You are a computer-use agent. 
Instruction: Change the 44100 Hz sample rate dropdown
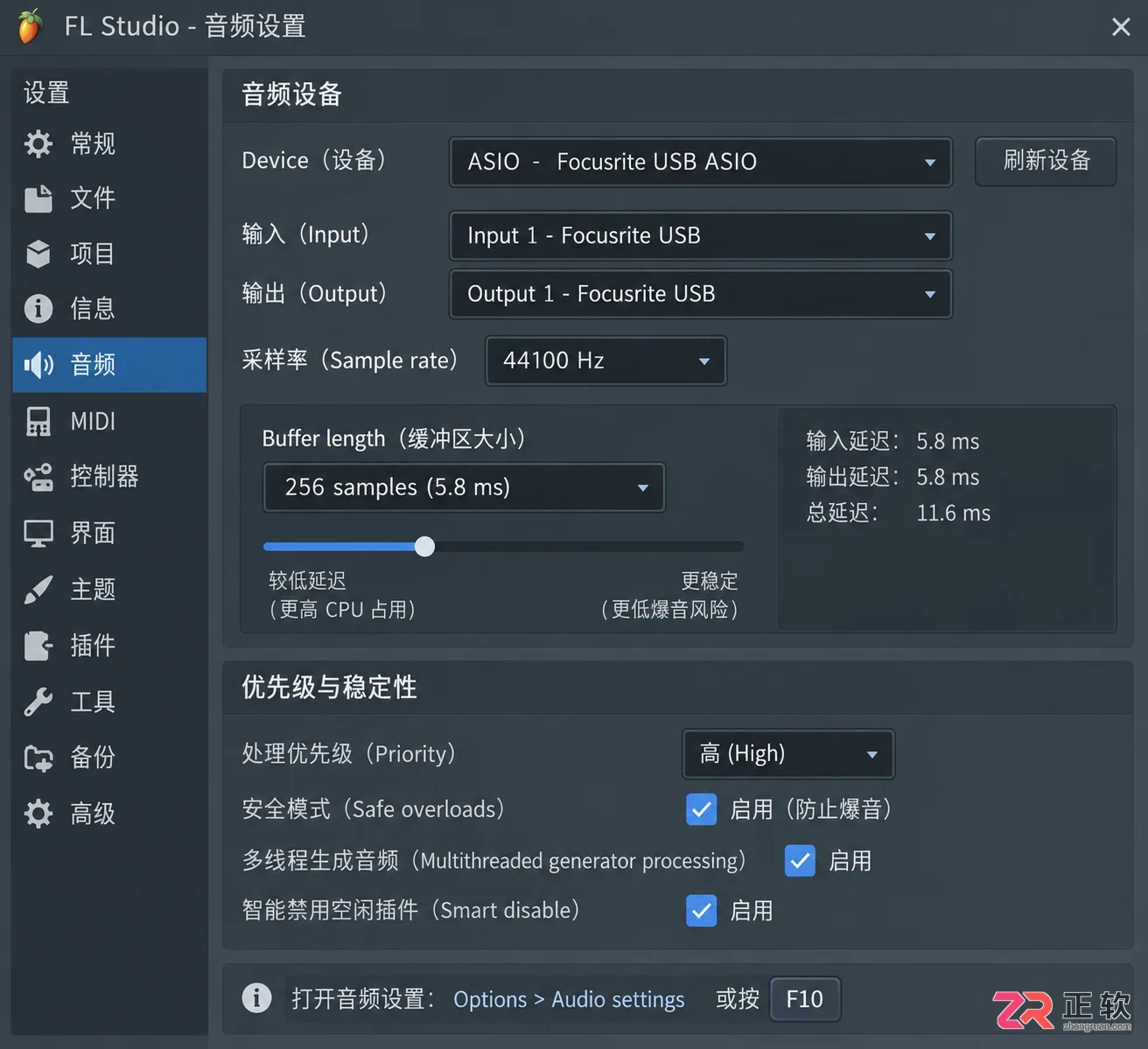pos(605,360)
